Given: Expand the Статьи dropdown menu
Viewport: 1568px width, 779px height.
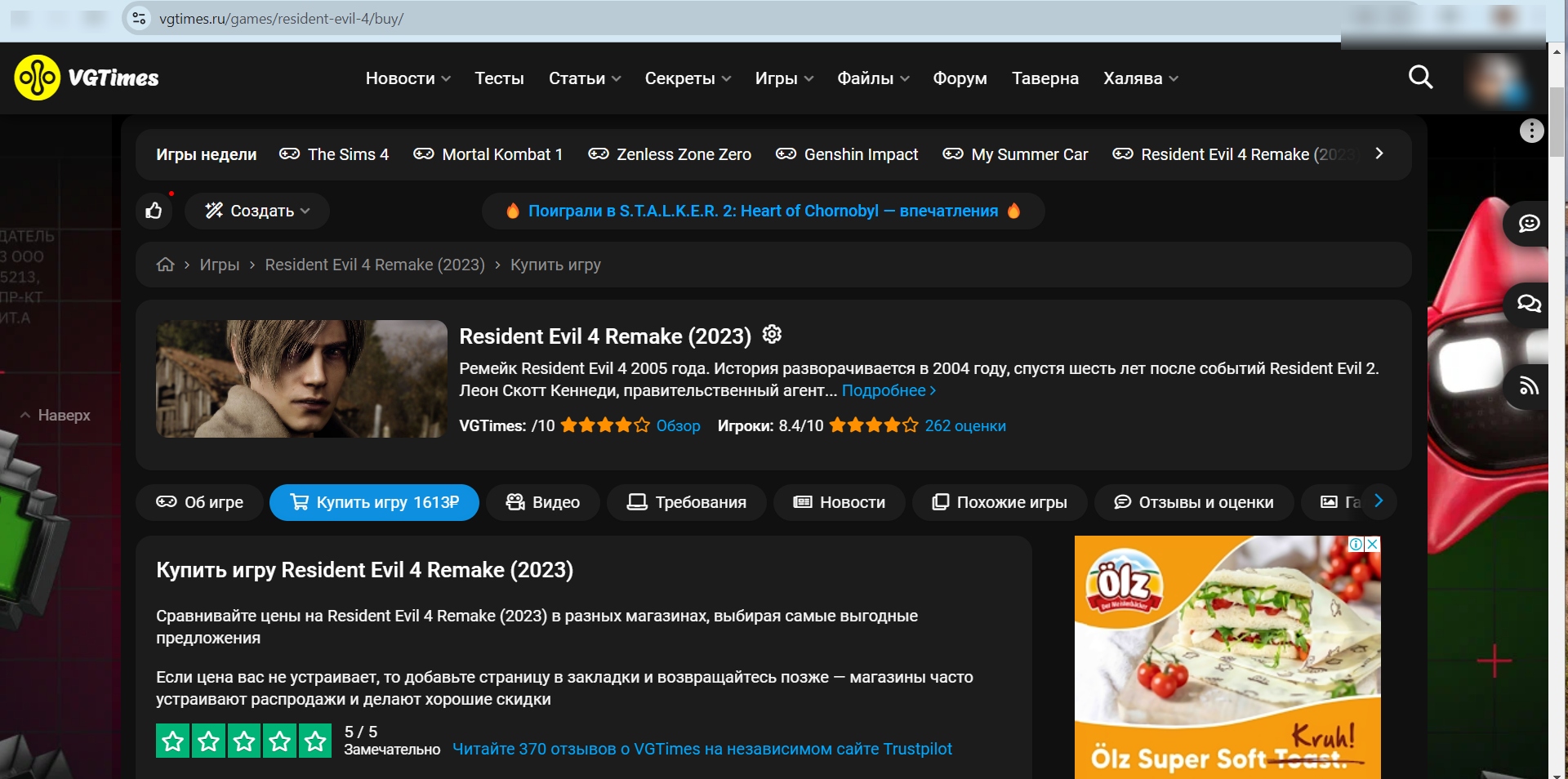Looking at the screenshot, I should tap(586, 78).
